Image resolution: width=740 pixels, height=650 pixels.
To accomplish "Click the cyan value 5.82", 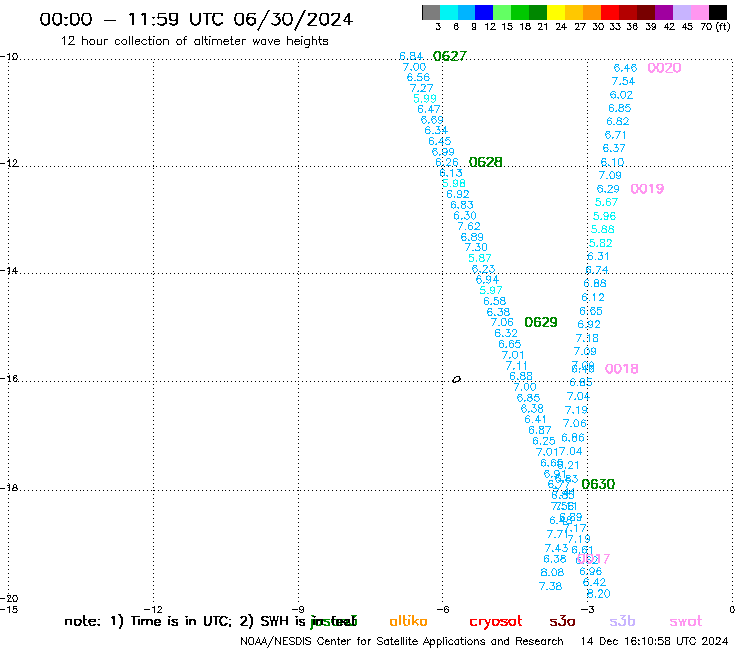I will click(600, 243).
